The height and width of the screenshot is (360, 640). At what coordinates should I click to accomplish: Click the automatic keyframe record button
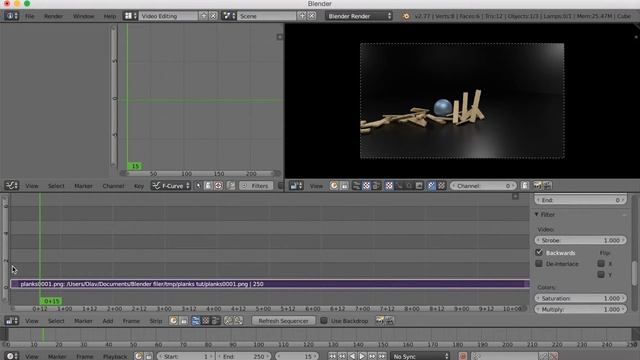[x=463, y=356]
